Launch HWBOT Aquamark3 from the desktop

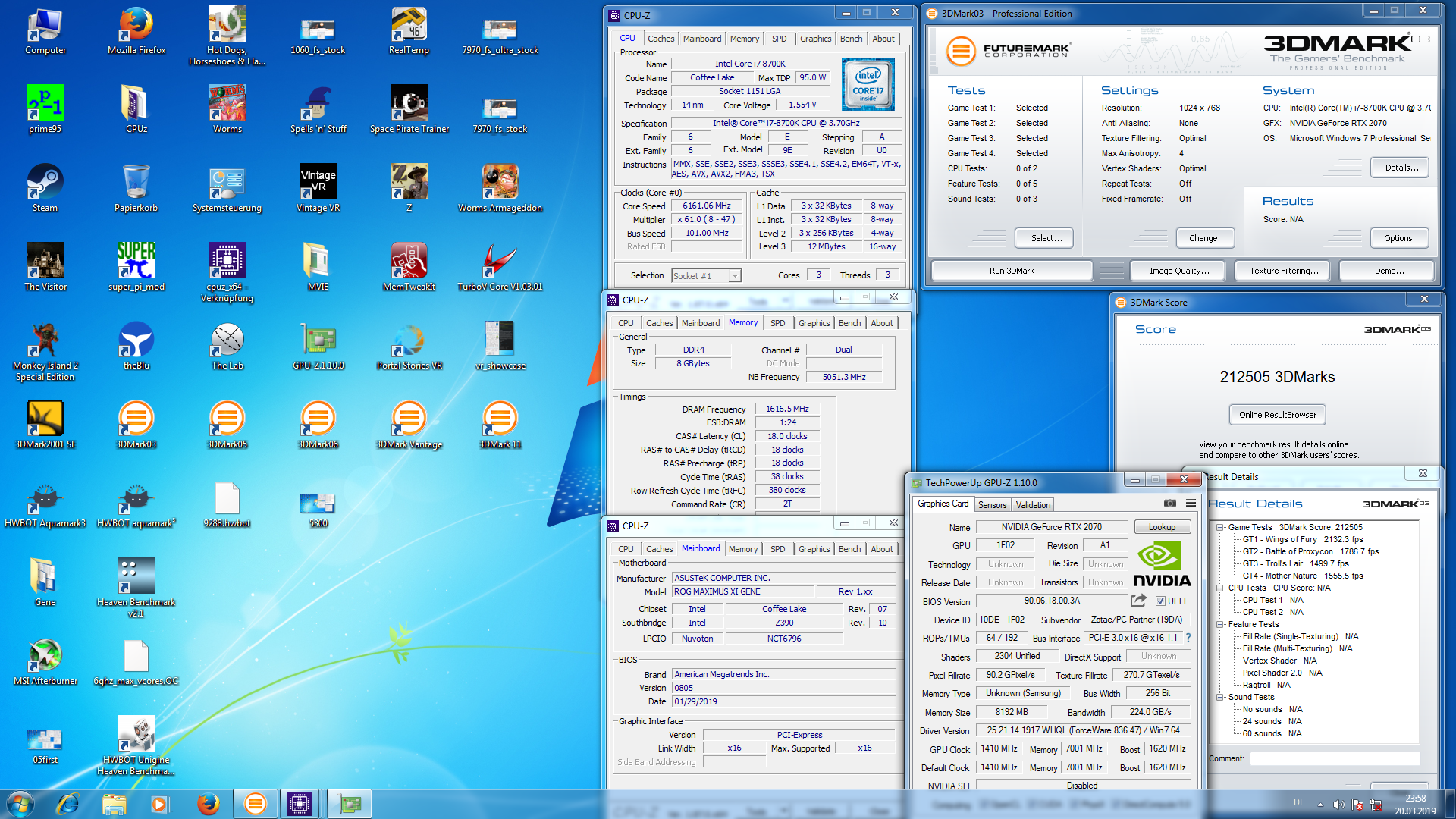45,505
